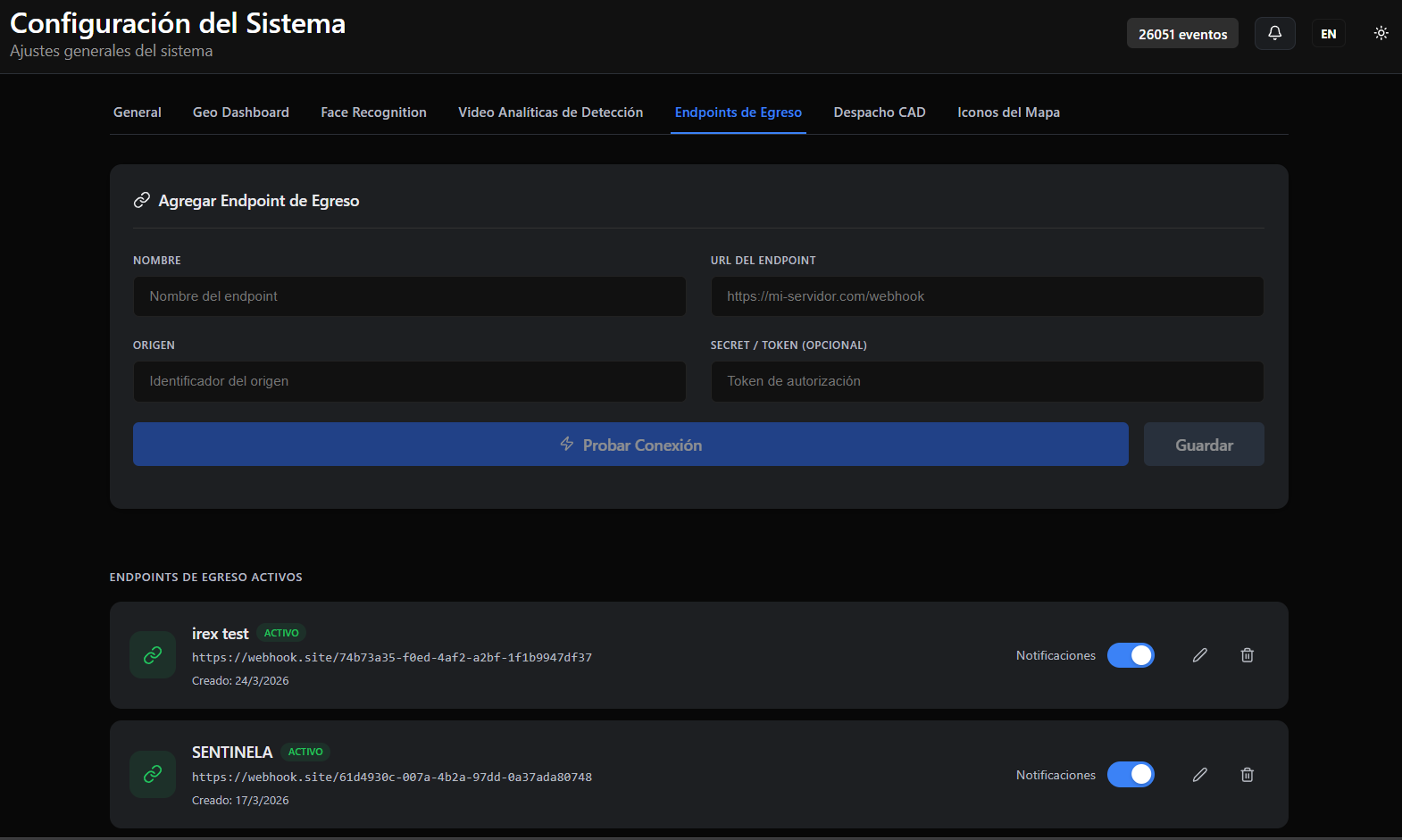
Task: Click the SENTINELA endpoint name
Action: (232, 753)
